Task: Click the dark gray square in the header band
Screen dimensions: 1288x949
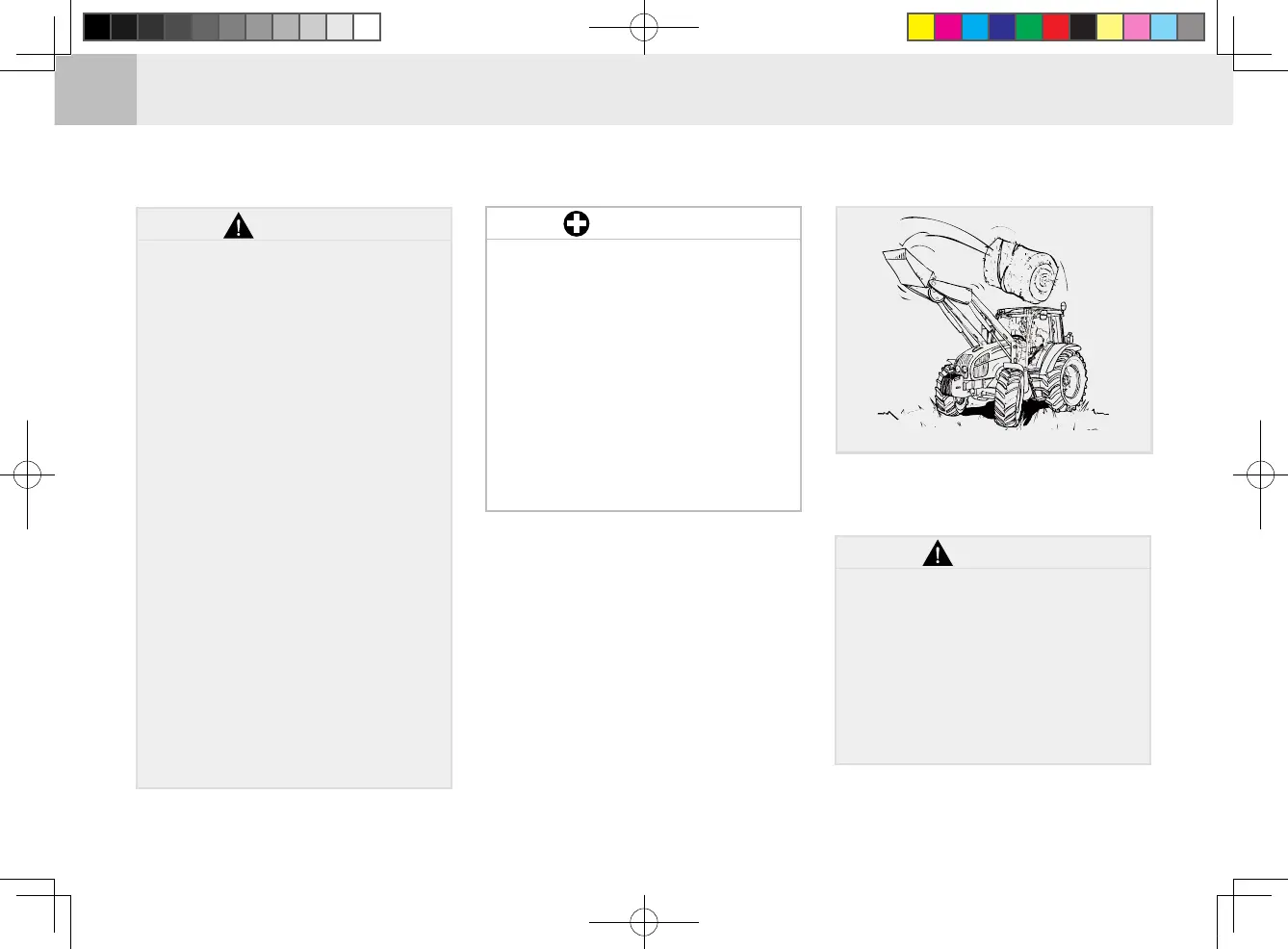Action: [95, 90]
